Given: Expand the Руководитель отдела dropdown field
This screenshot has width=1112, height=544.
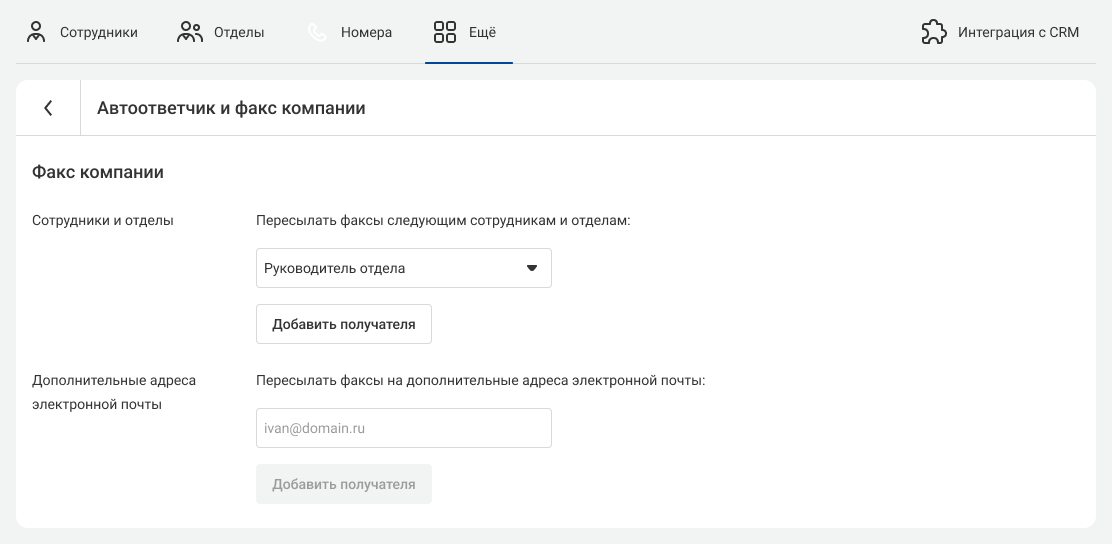Looking at the screenshot, I should (x=404, y=268).
